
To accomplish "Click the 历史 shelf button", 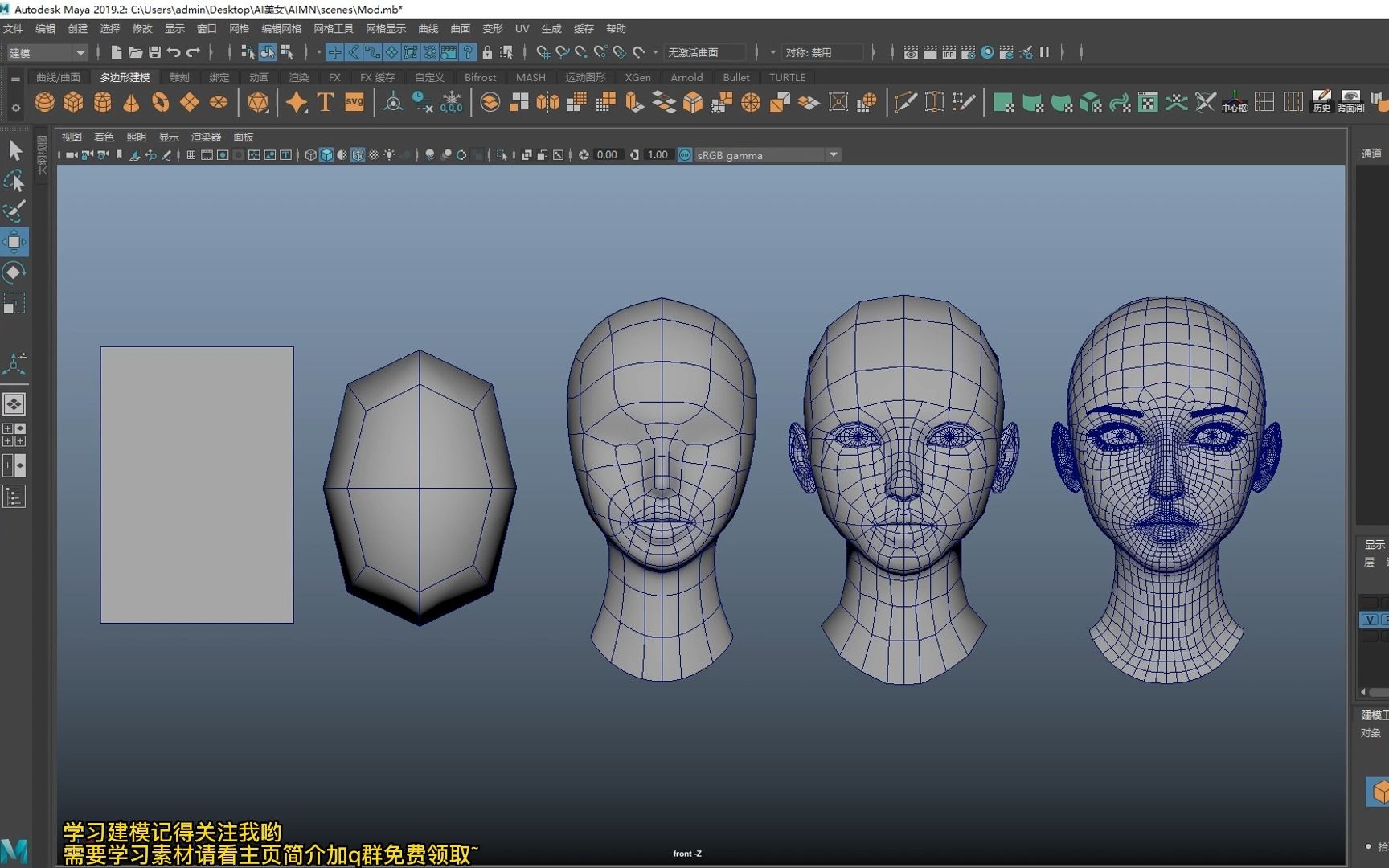I will coord(1321,102).
